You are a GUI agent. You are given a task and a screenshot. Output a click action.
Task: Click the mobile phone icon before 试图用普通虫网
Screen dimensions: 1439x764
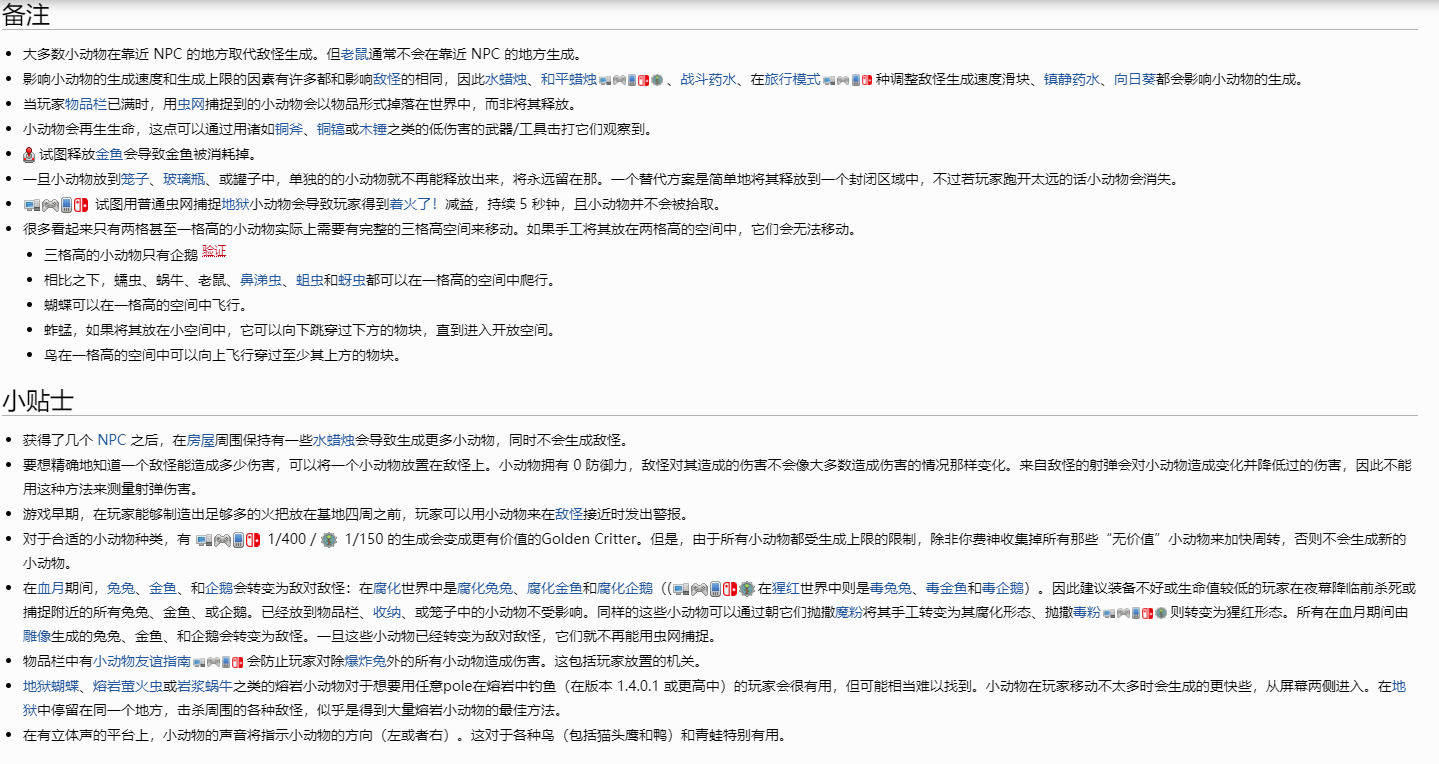[66, 205]
